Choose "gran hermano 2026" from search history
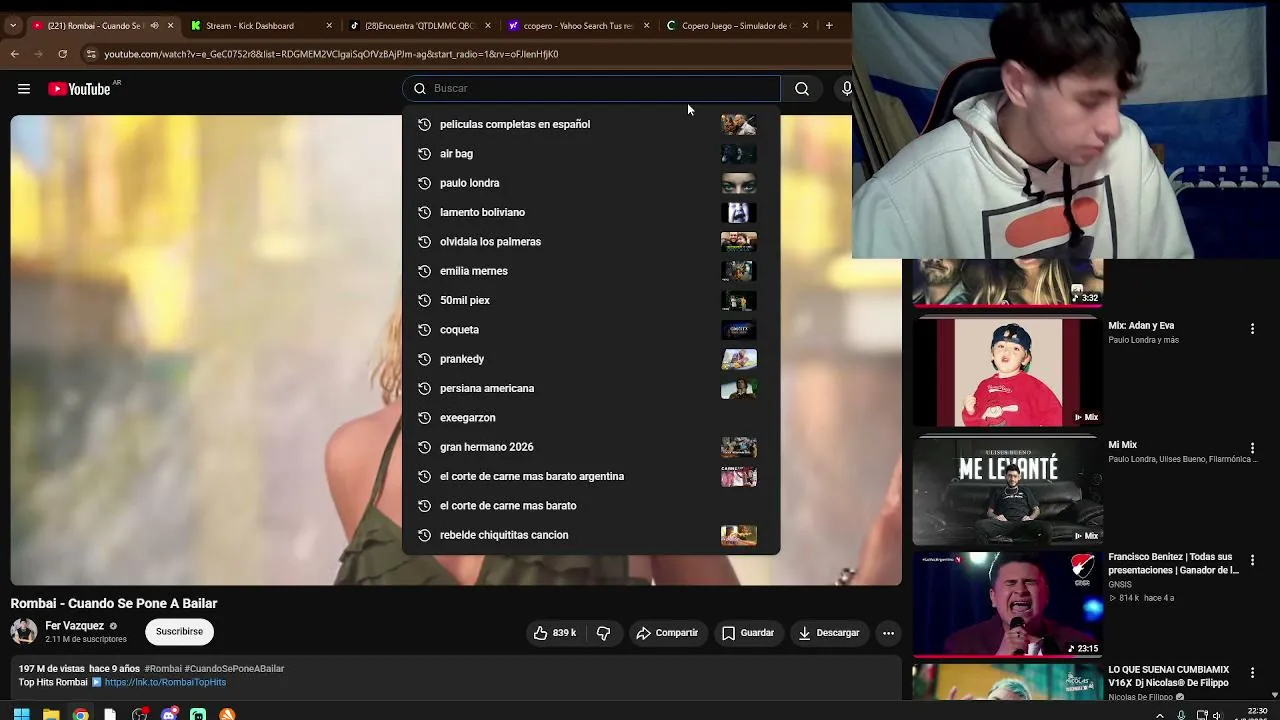The width and height of the screenshot is (1280, 720). (591, 447)
